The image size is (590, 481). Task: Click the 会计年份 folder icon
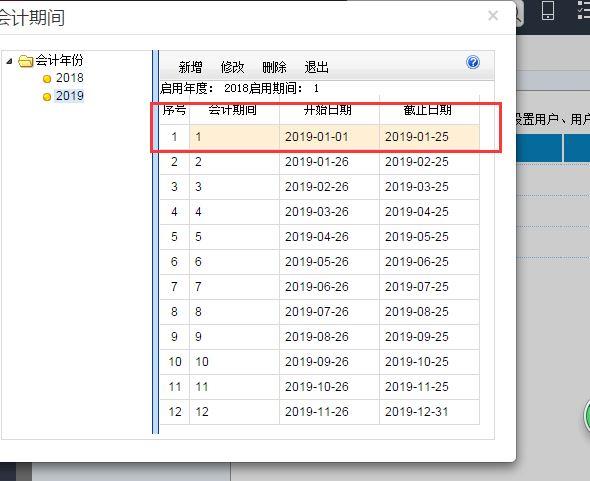pos(26,61)
